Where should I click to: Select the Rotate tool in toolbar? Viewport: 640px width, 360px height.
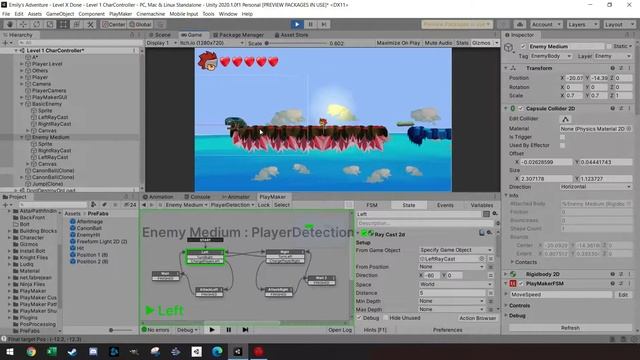pyautogui.click(x=36, y=24)
